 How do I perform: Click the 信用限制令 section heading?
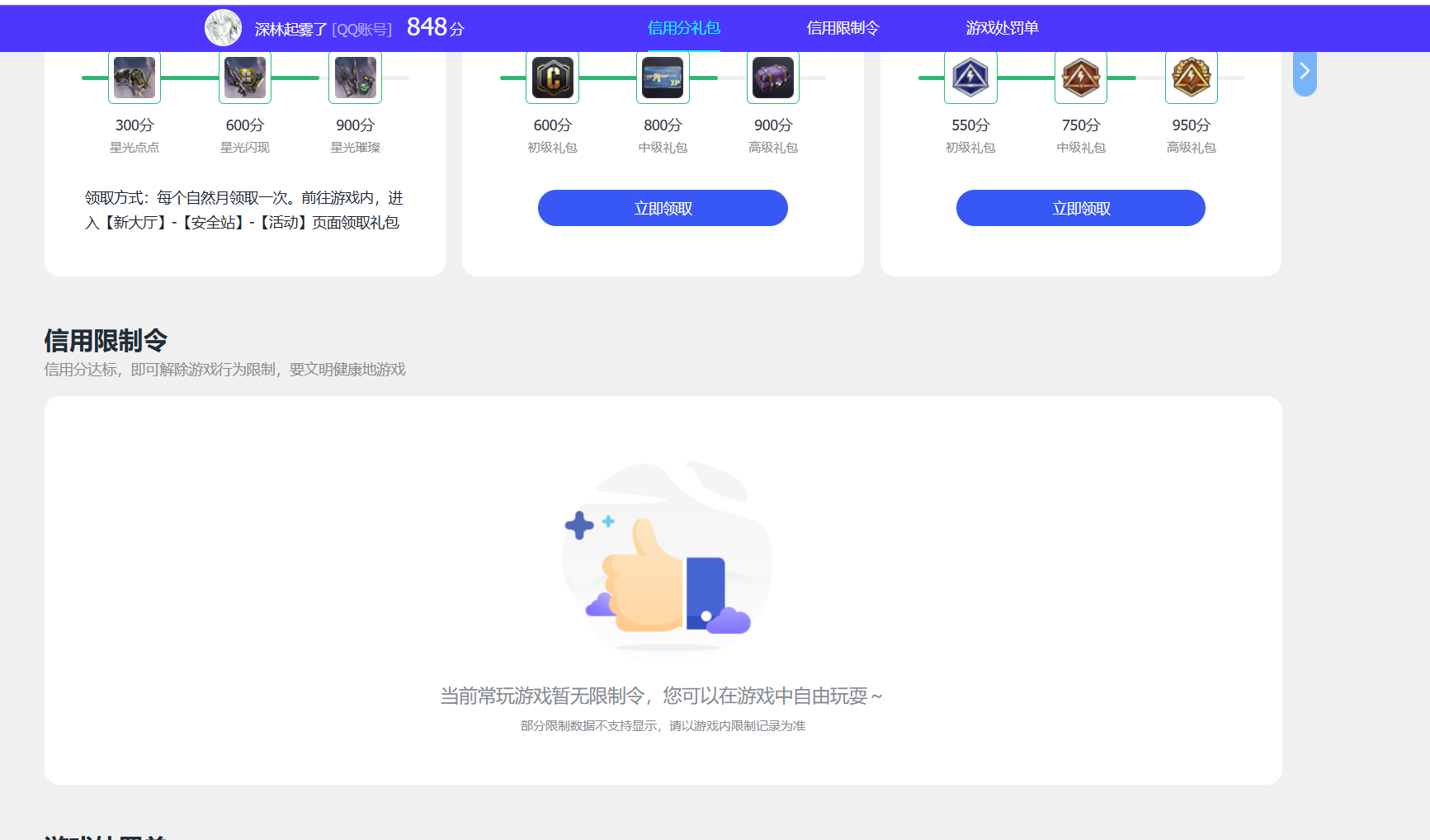(x=106, y=340)
